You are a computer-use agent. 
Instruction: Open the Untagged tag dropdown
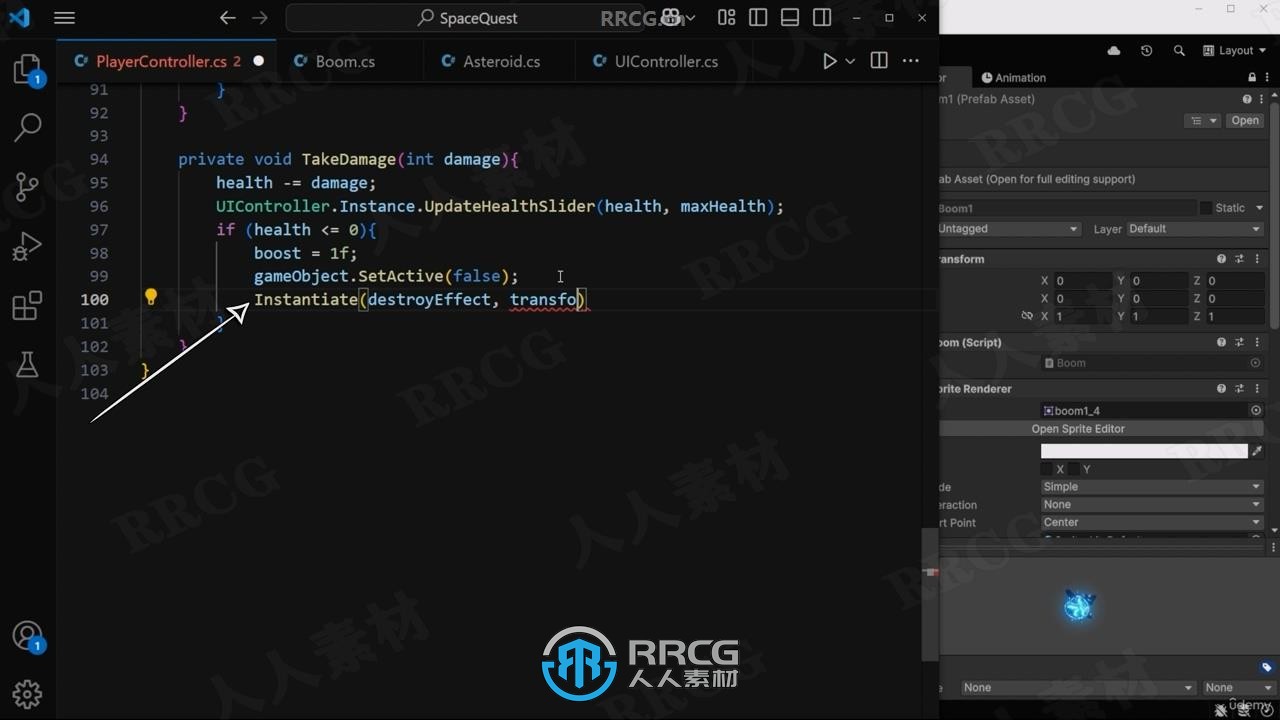1008,229
